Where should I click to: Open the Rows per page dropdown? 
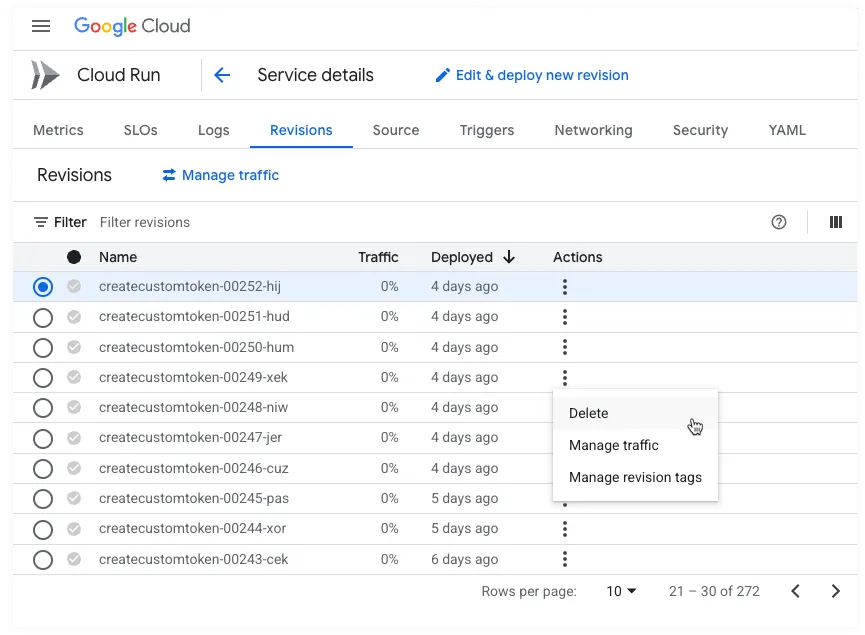(621, 591)
